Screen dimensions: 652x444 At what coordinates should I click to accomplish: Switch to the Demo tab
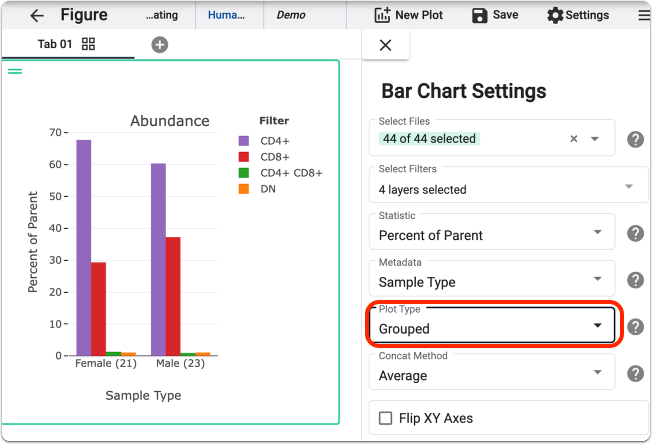[x=291, y=15]
